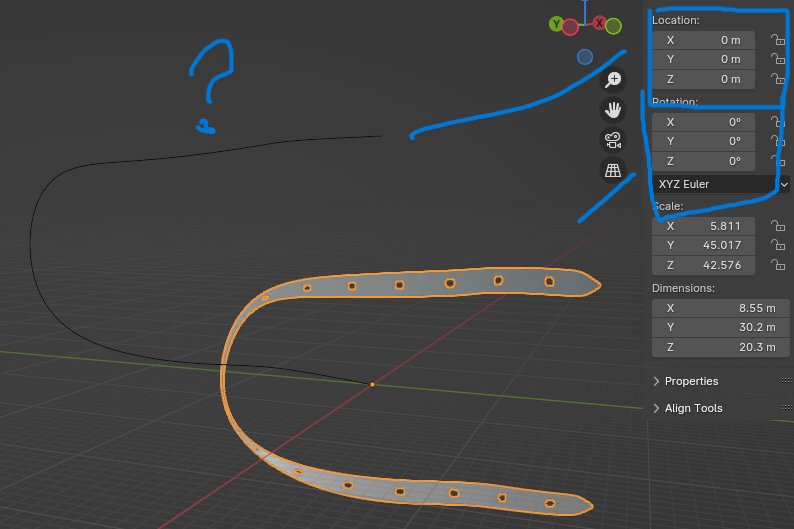
Task: Toggle lock for Scale Y
Action: [x=777, y=245]
